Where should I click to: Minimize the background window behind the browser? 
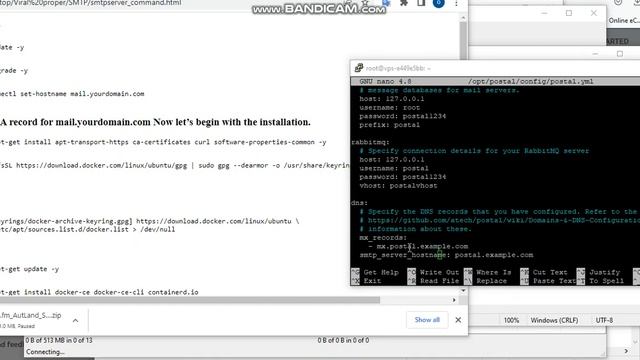pos(544,13)
